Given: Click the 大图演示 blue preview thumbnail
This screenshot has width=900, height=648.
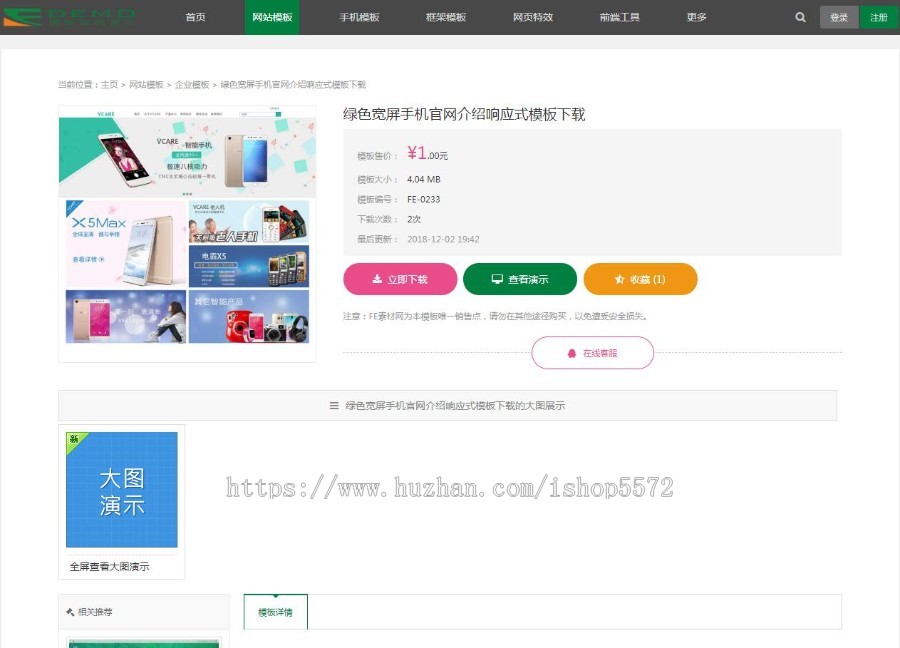Looking at the screenshot, I should (121, 490).
